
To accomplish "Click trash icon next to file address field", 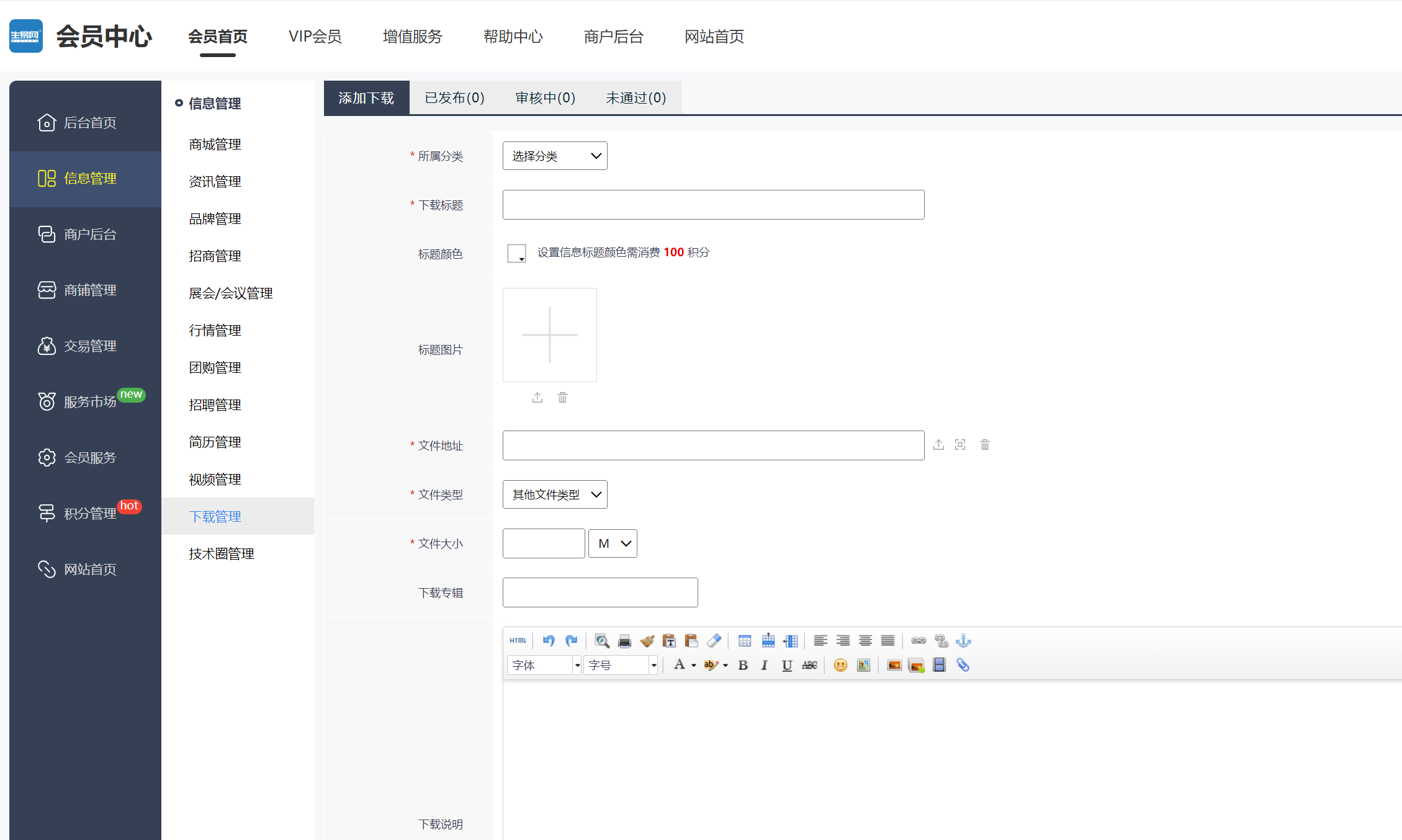I will click(x=984, y=444).
